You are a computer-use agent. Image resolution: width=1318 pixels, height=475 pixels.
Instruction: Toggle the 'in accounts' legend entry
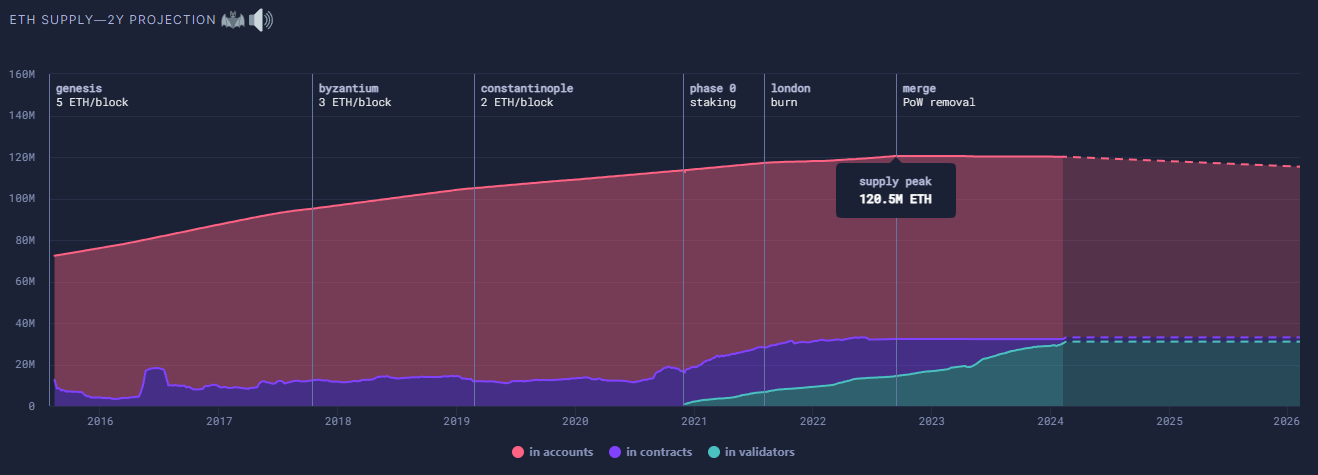point(553,452)
